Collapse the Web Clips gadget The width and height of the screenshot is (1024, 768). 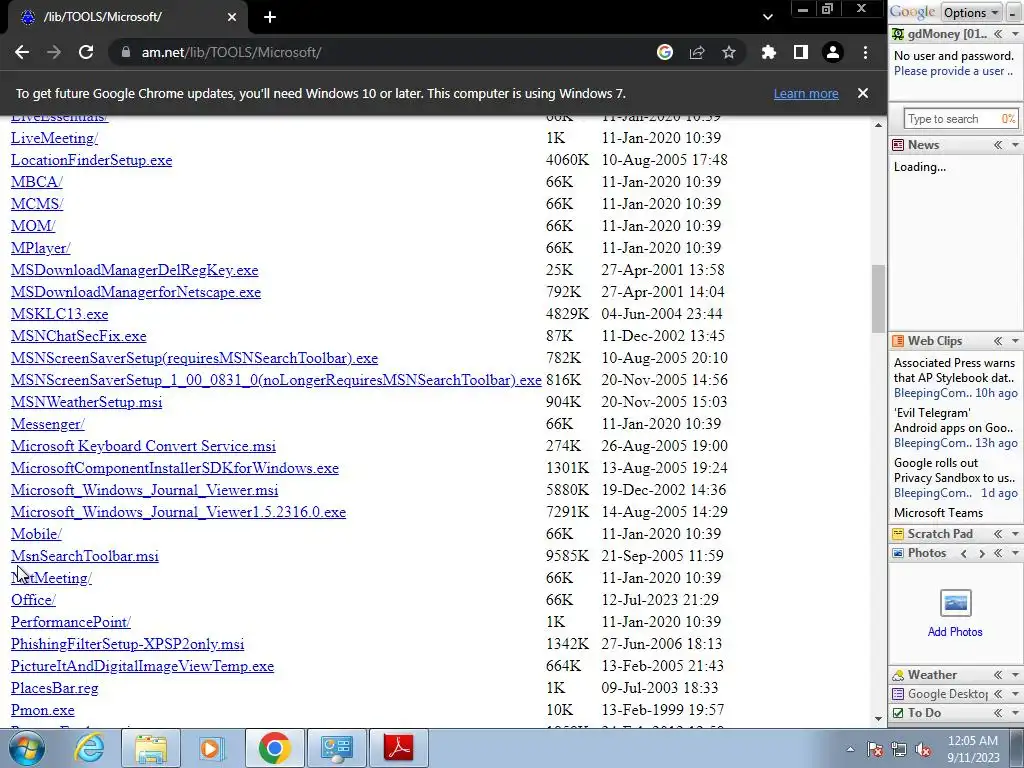[x=998, y=341]
